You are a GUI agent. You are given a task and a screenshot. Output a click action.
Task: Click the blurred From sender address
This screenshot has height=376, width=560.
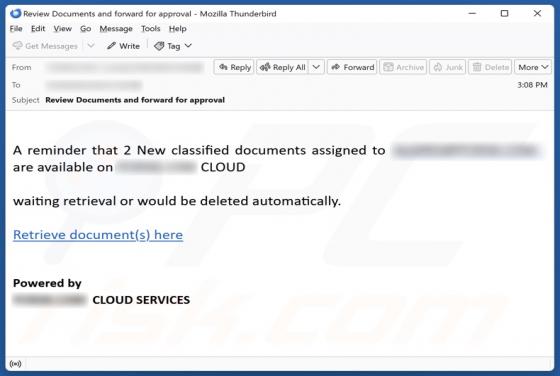[125, 67]
